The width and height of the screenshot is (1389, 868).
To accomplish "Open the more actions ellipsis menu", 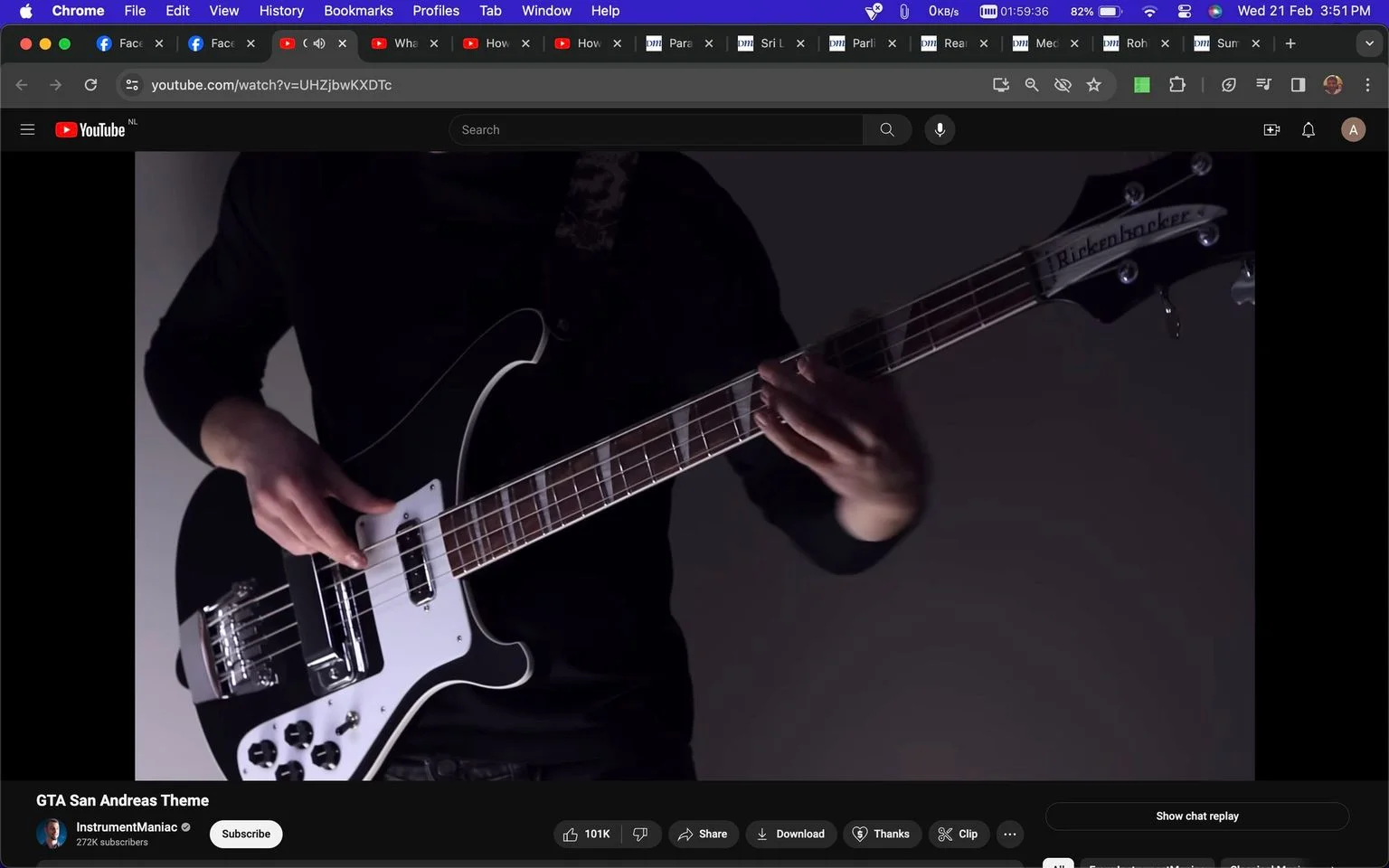I will click(1010, 834).
